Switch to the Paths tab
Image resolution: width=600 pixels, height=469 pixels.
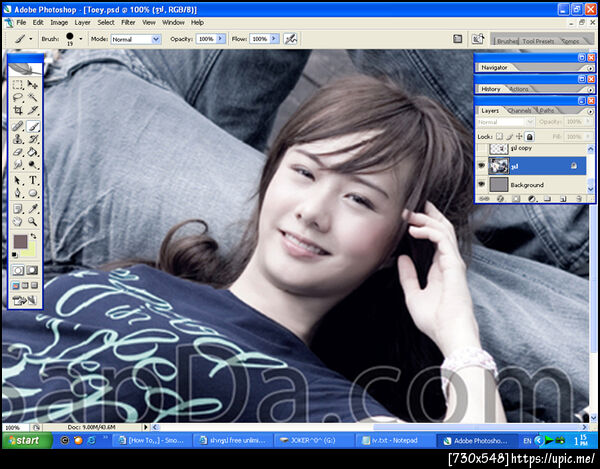coord(547,111)
